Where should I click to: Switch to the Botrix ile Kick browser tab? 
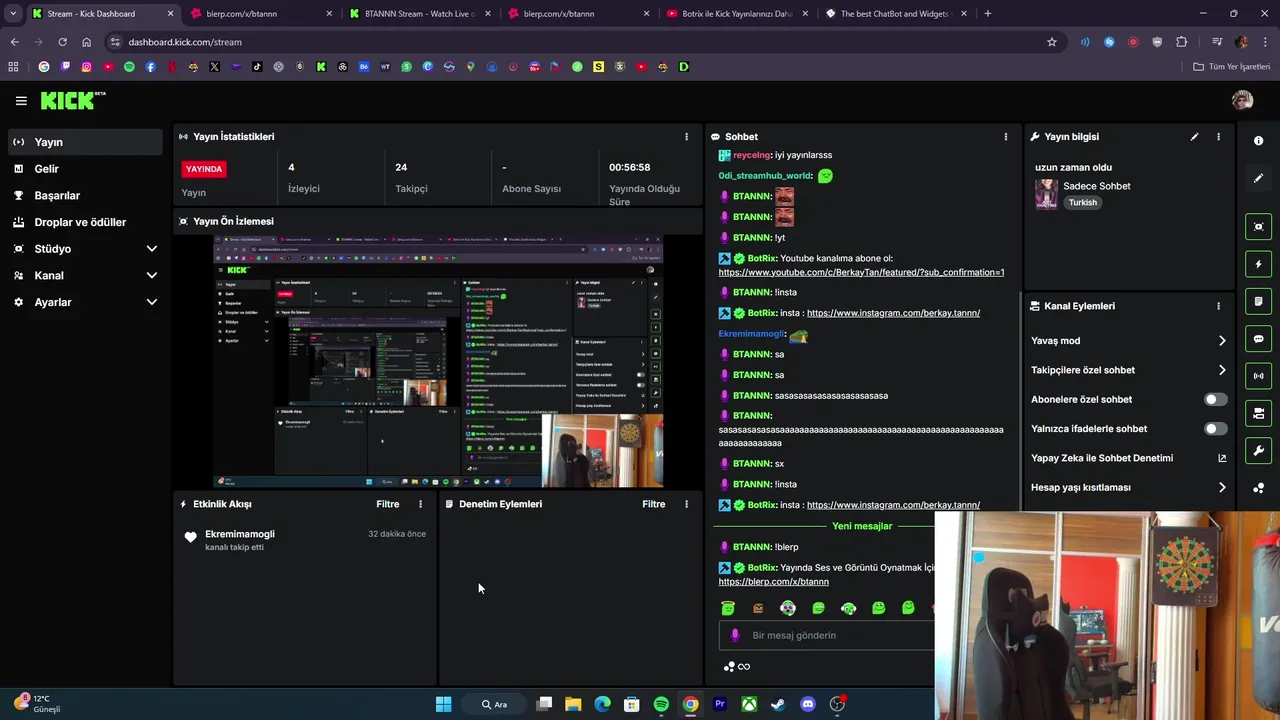[738, 14]
